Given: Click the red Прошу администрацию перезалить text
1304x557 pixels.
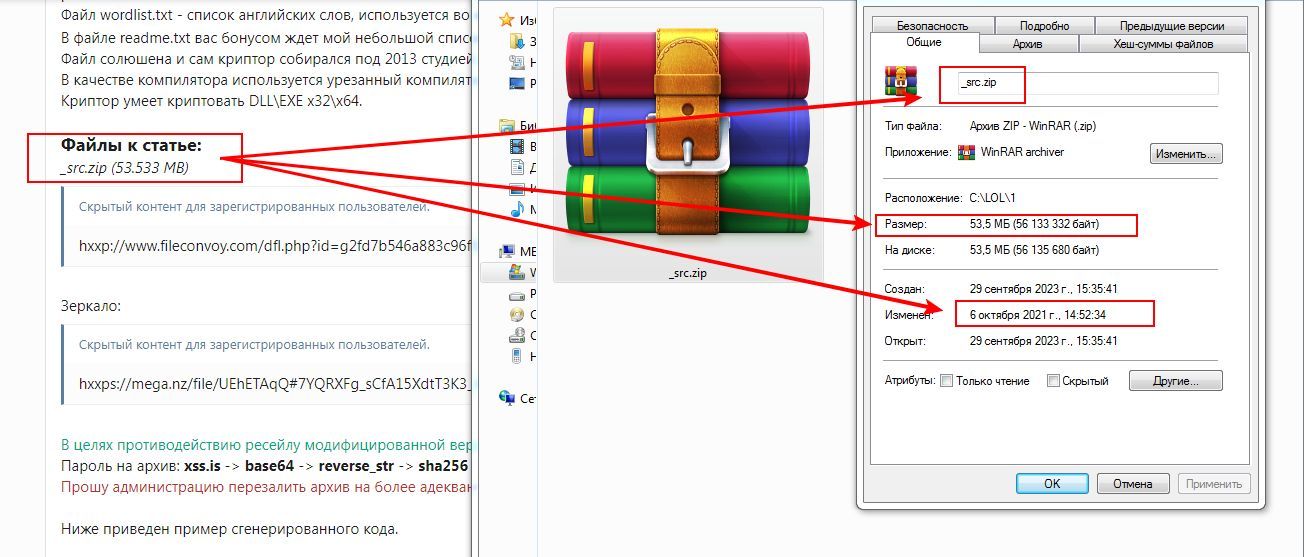Looking at the screenshot, I should click(265, 488).
